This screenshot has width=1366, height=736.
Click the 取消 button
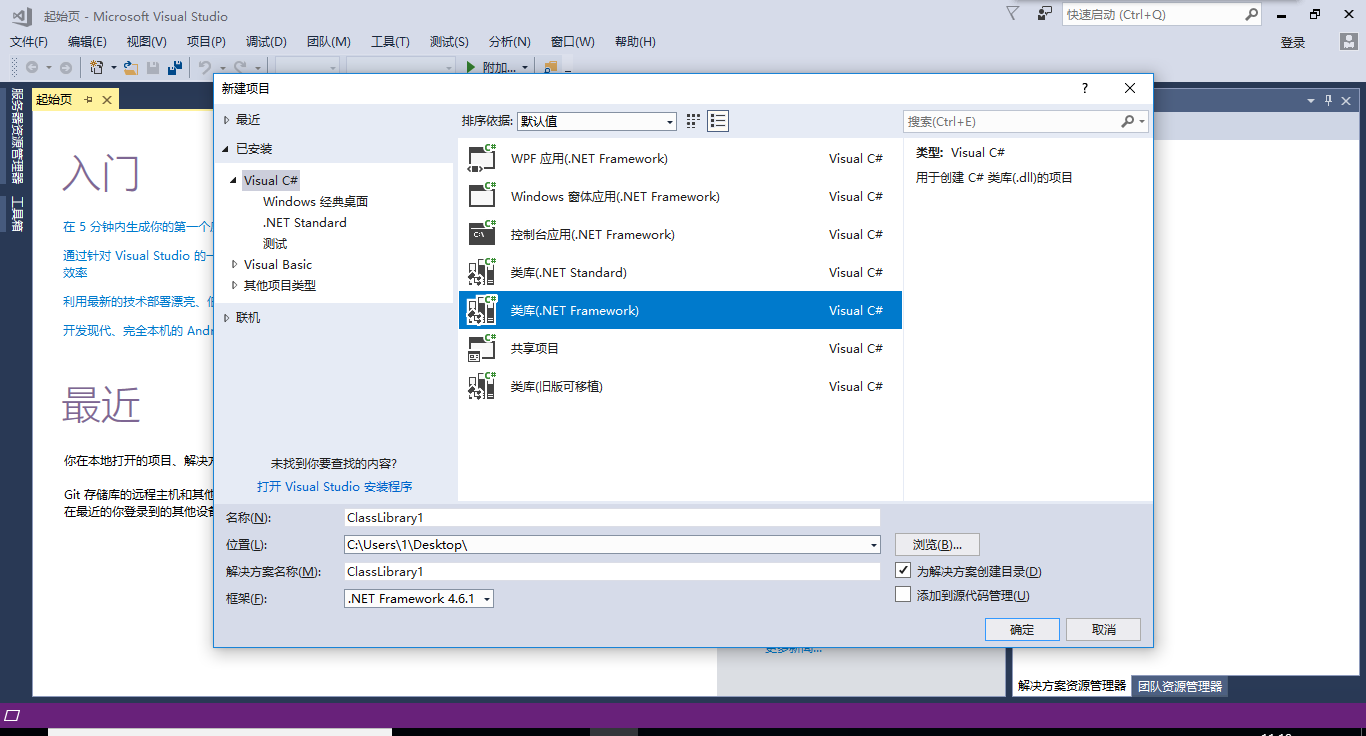tap(1103, 629)
